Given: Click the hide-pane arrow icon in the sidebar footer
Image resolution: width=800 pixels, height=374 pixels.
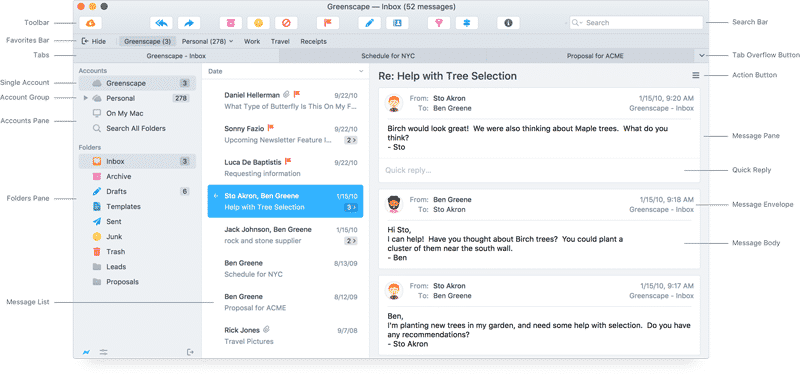Looking at the screenshot, I should [190, 352].
